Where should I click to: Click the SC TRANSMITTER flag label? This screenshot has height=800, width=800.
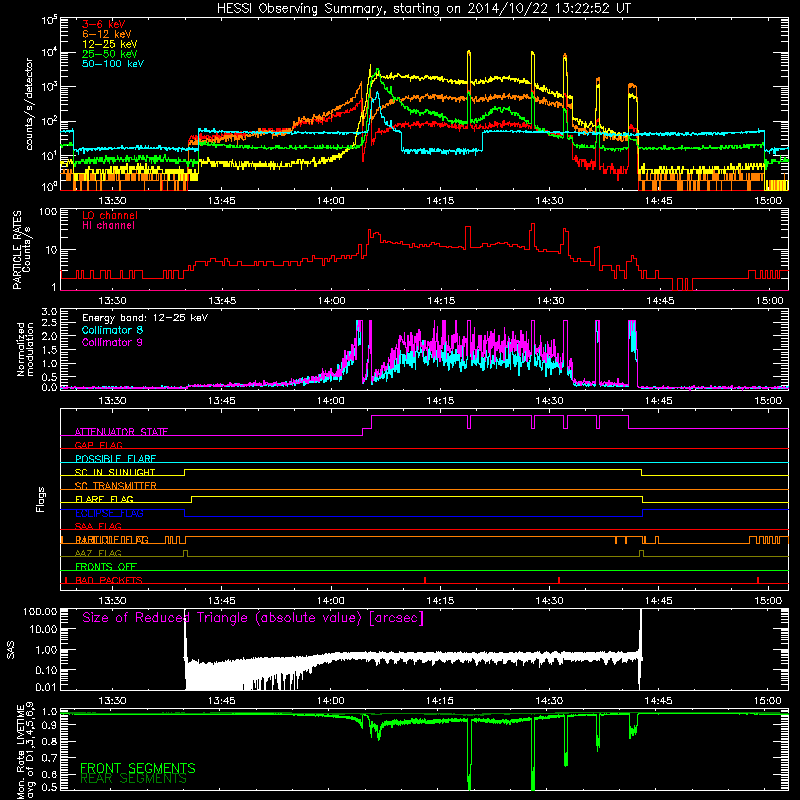point(116,486)
